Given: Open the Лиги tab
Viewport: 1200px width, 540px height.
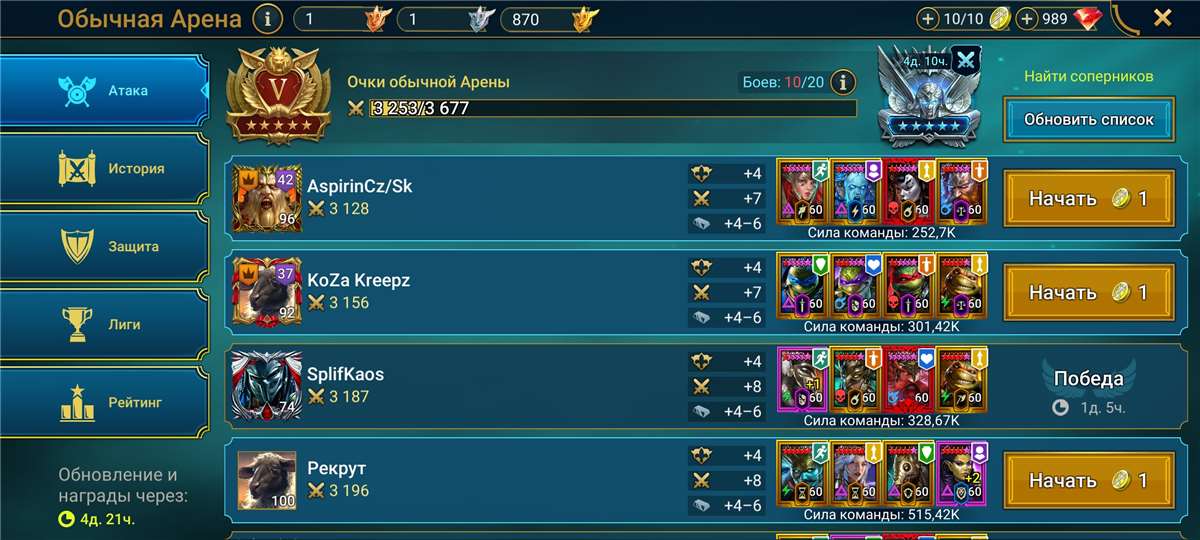Looking at the screenshot, I should [x=104, y=325].
